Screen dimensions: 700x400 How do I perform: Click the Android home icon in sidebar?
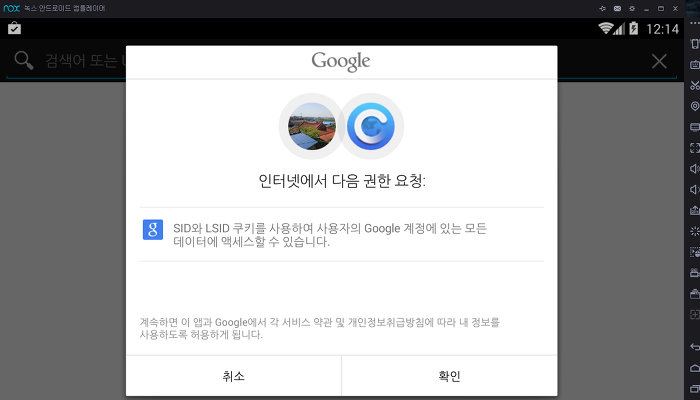(x=695, y=368)
